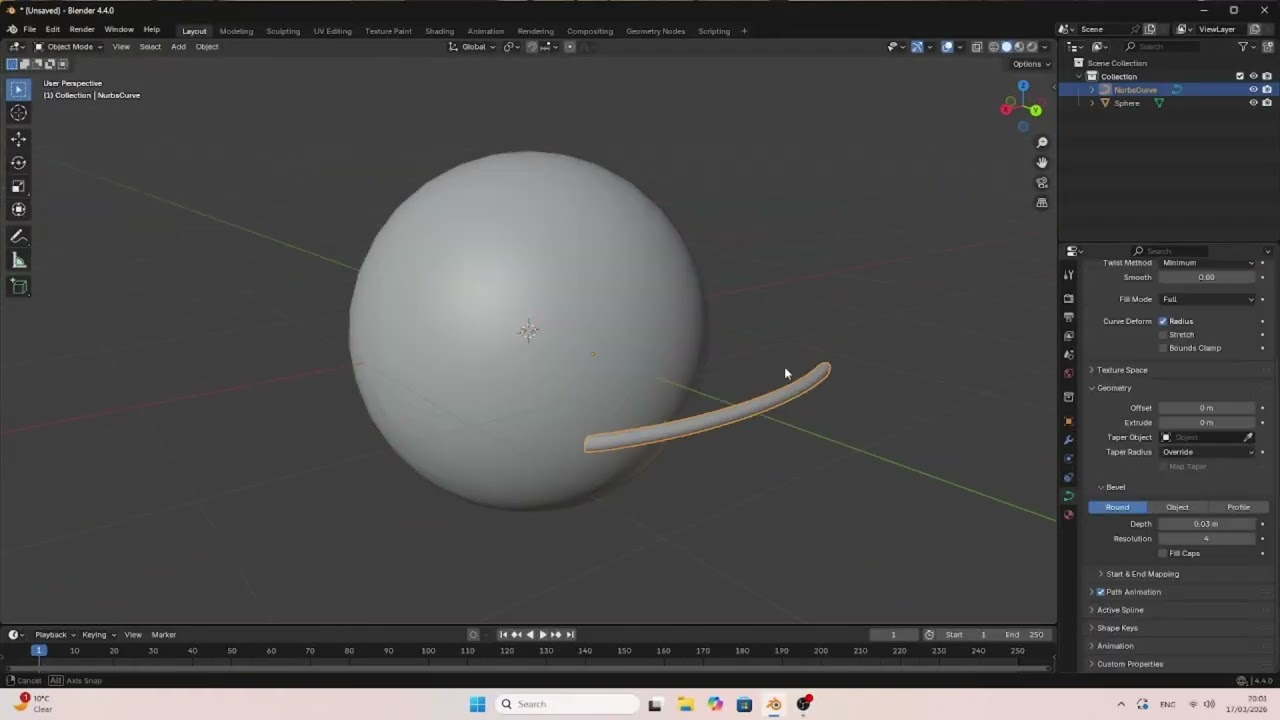This screenshot has width=1280, height=720.
Task: Hide Sphere with its eye icon
Action: point(1253,103)
